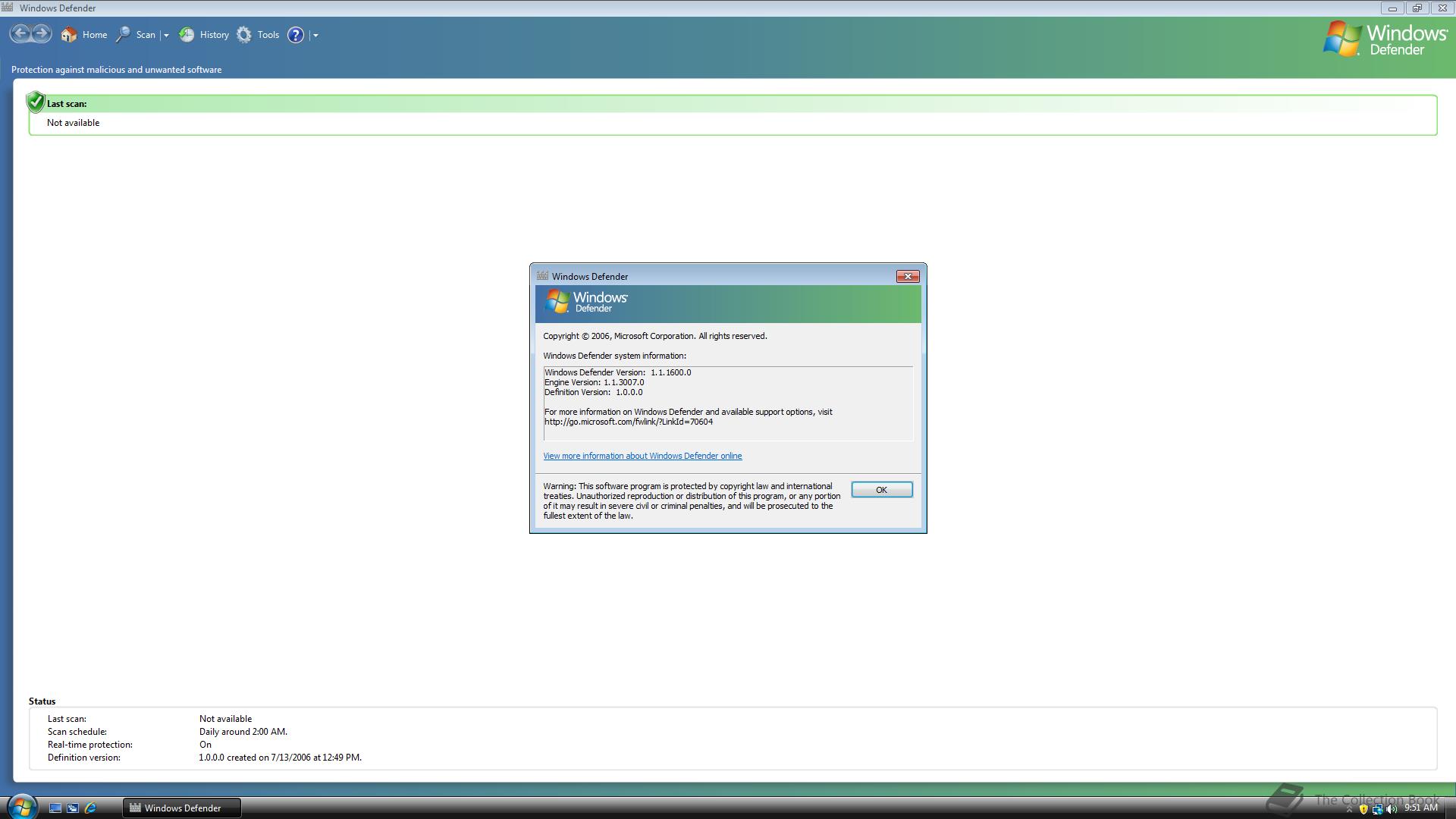The height and width of the screenshot is (819, 1456).
Task: Click the network connection tray icon
Action: click(1377, 809)
